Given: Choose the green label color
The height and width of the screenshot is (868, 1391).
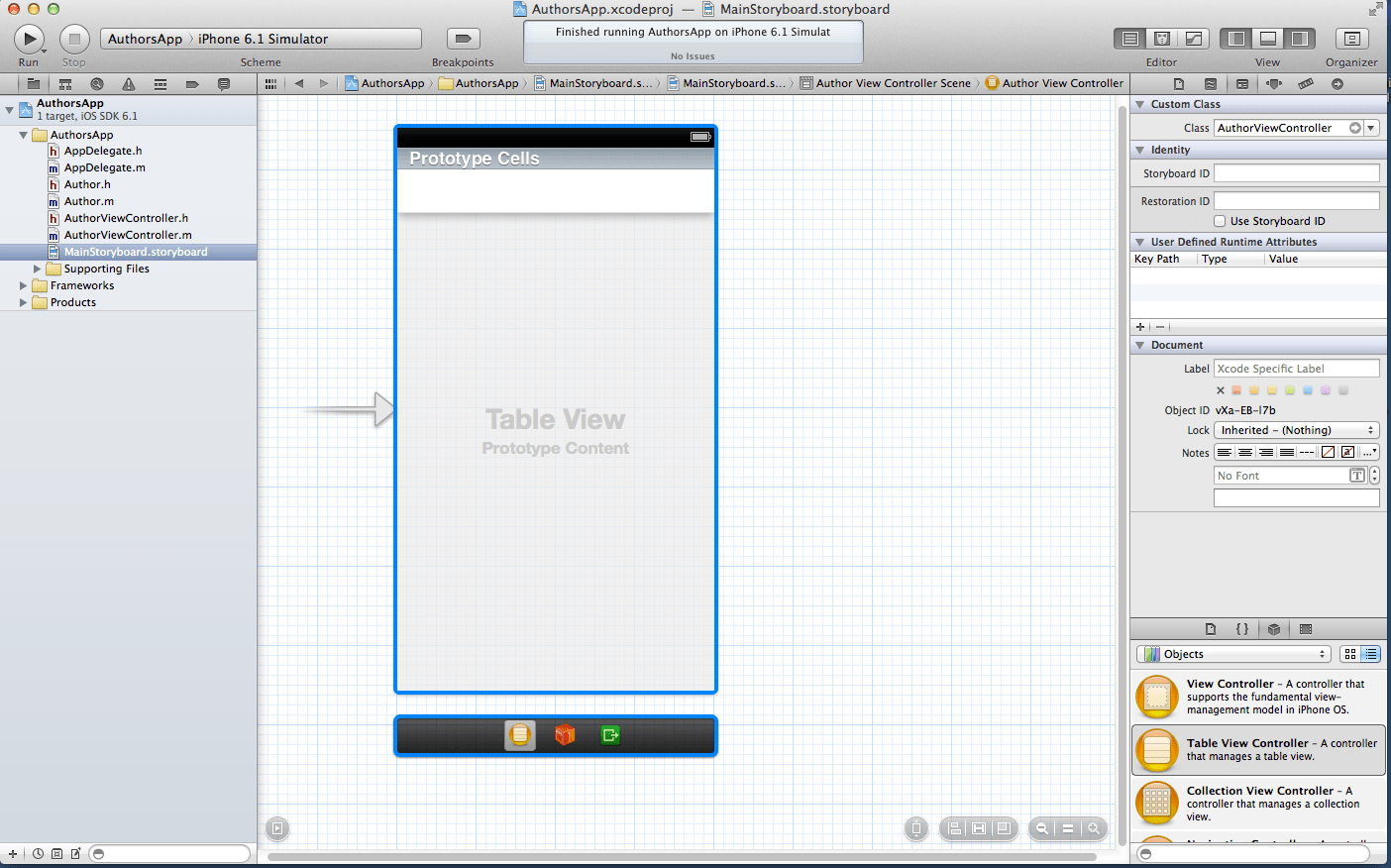Looking at the screenshot, I should 1290,390.
